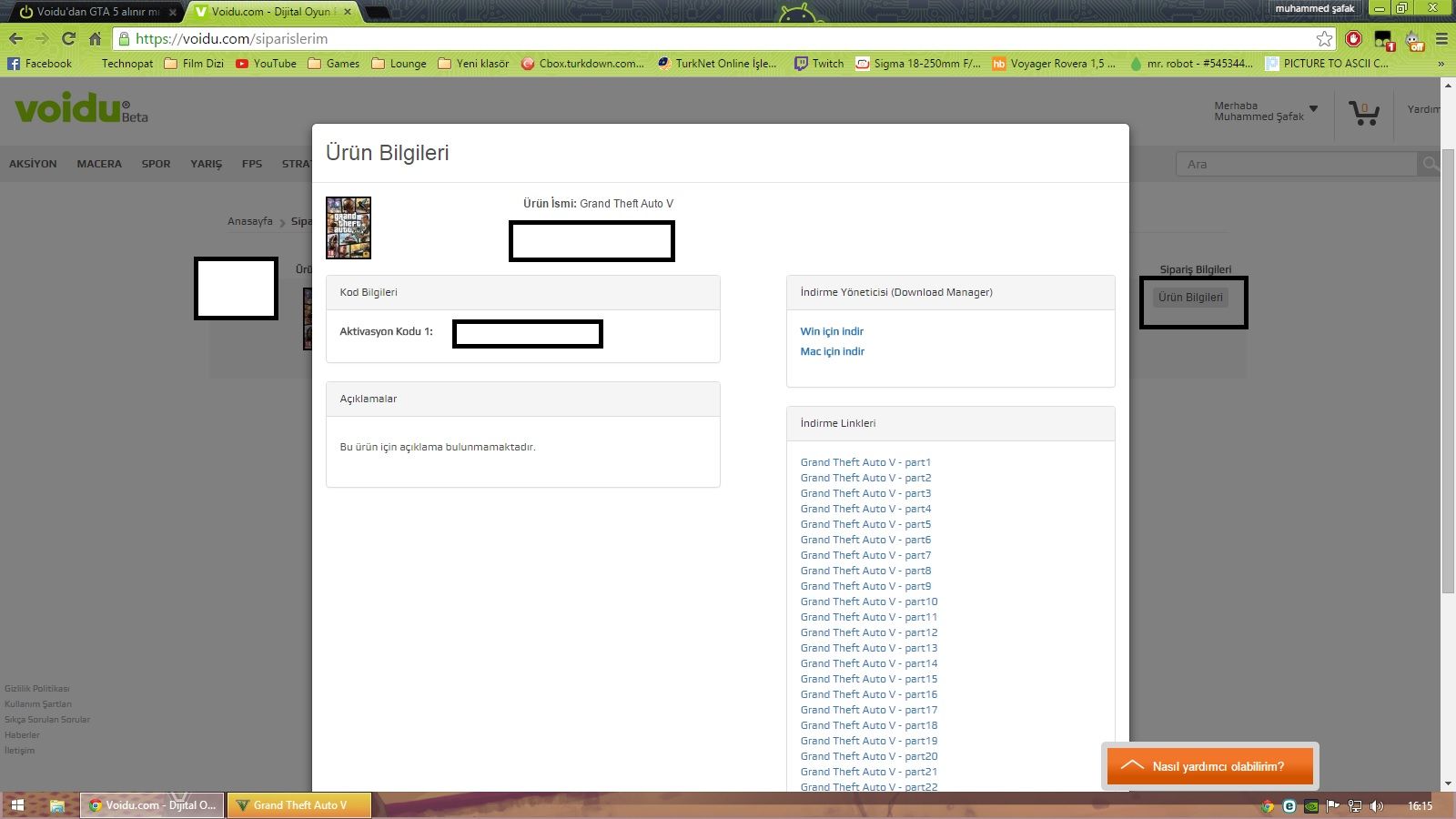Viewport: 1456px width, 819px height.
Task: Open the browser home page icon
Action: pyautogui.click(x=95, y=39)
